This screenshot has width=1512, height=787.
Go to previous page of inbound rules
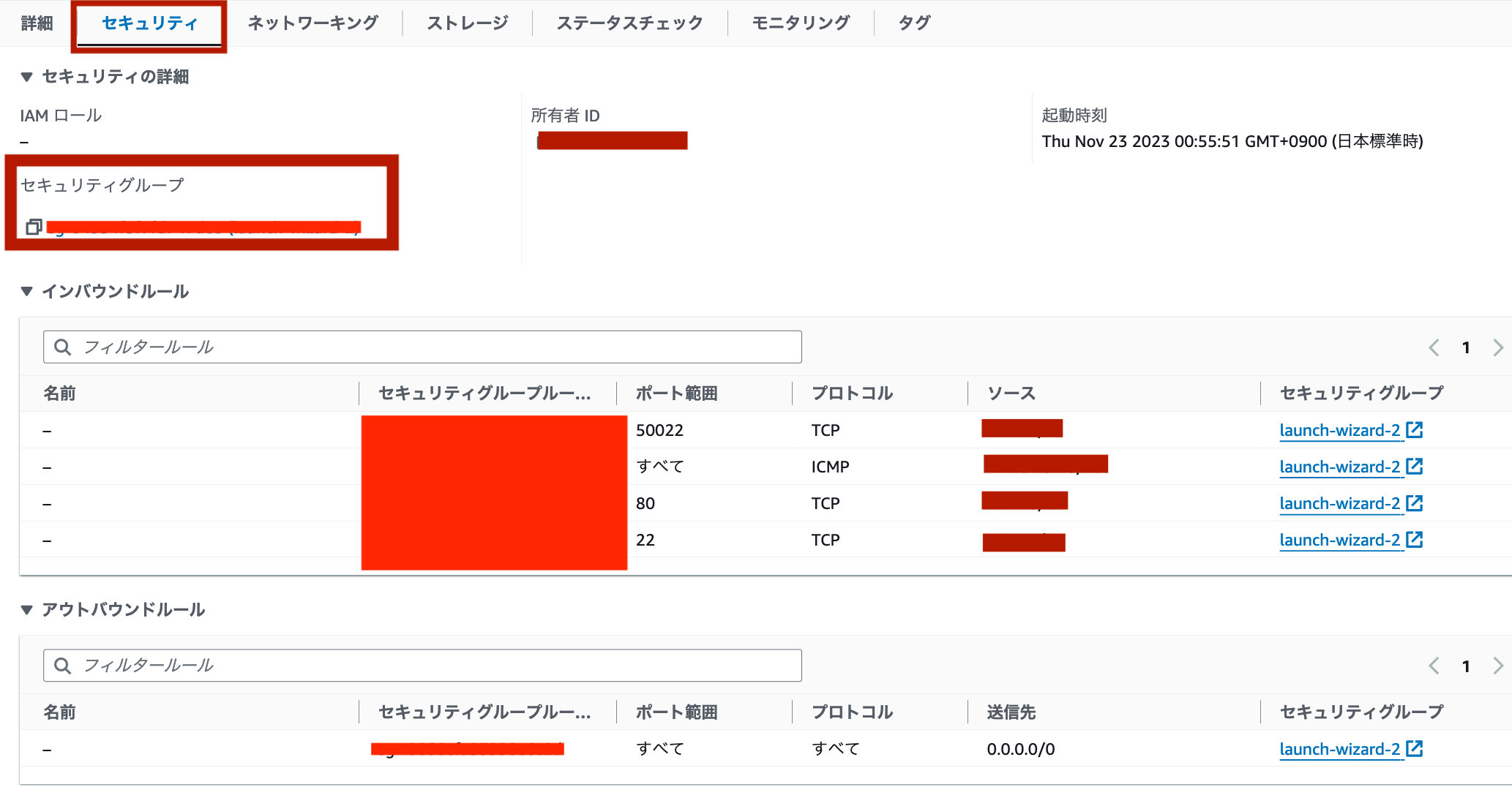click(1434, 347)
